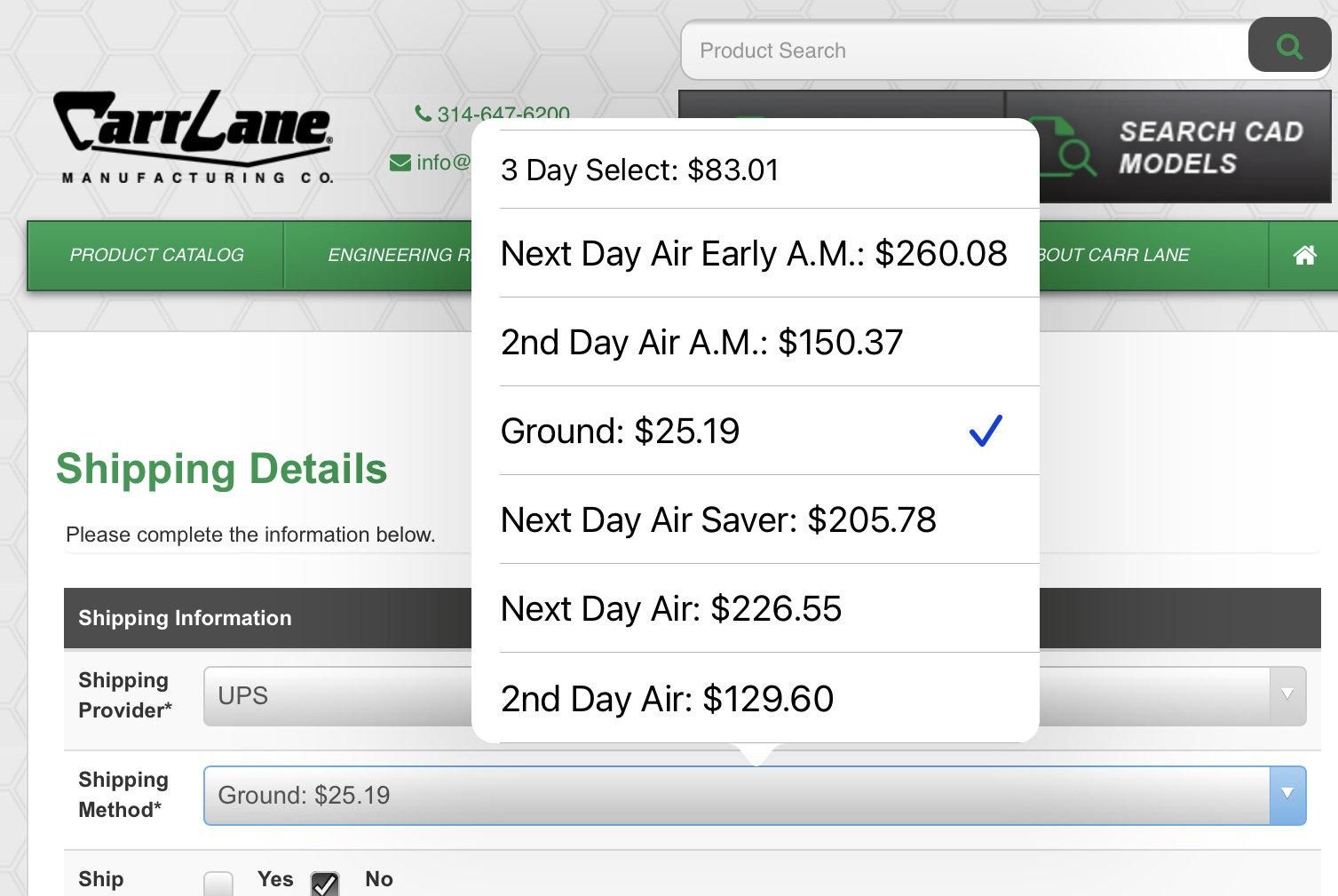Click the Search CAD Models button
1338x896 pixels.
(x=1209, y=147)
